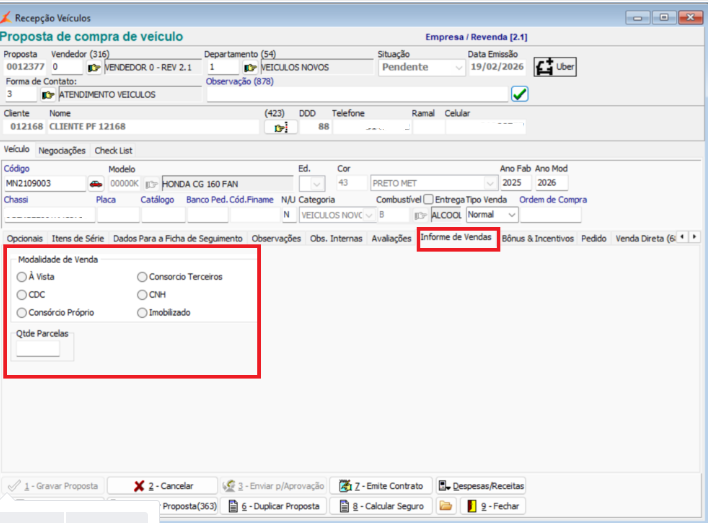Click 9 - Fechar button
708x523 pixels.
pyautogui.click(x=493, y=506)
